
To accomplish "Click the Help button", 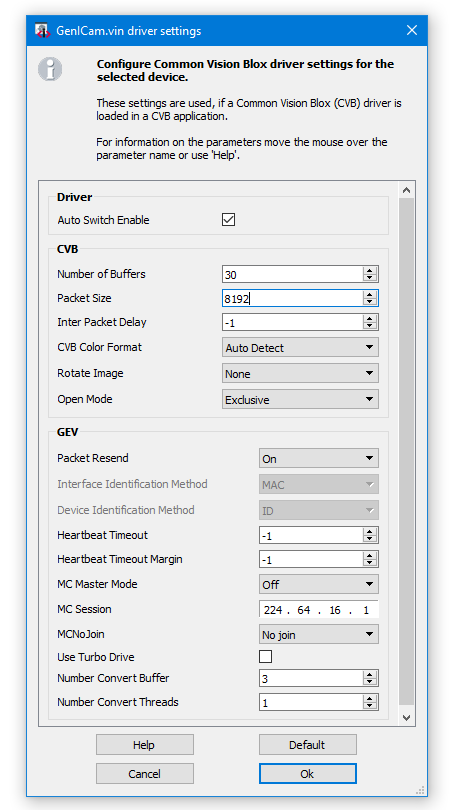I will coord(145,745).
